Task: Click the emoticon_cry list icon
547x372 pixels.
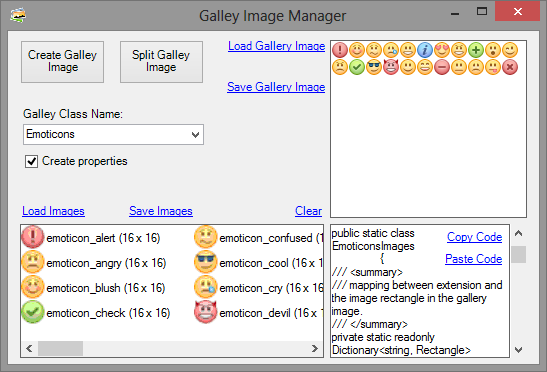Action: point(205,287)
